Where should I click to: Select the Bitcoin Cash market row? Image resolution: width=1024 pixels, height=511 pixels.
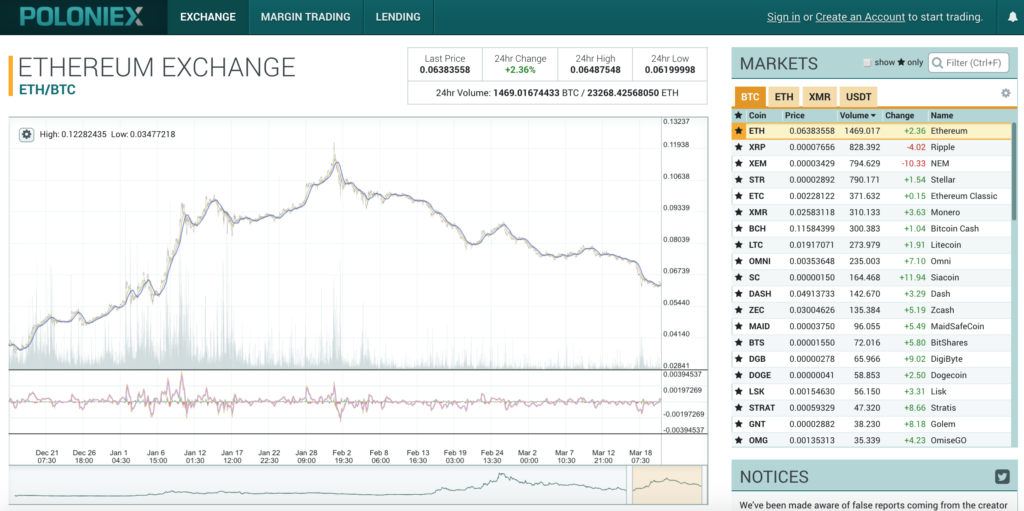coord(871,229)
